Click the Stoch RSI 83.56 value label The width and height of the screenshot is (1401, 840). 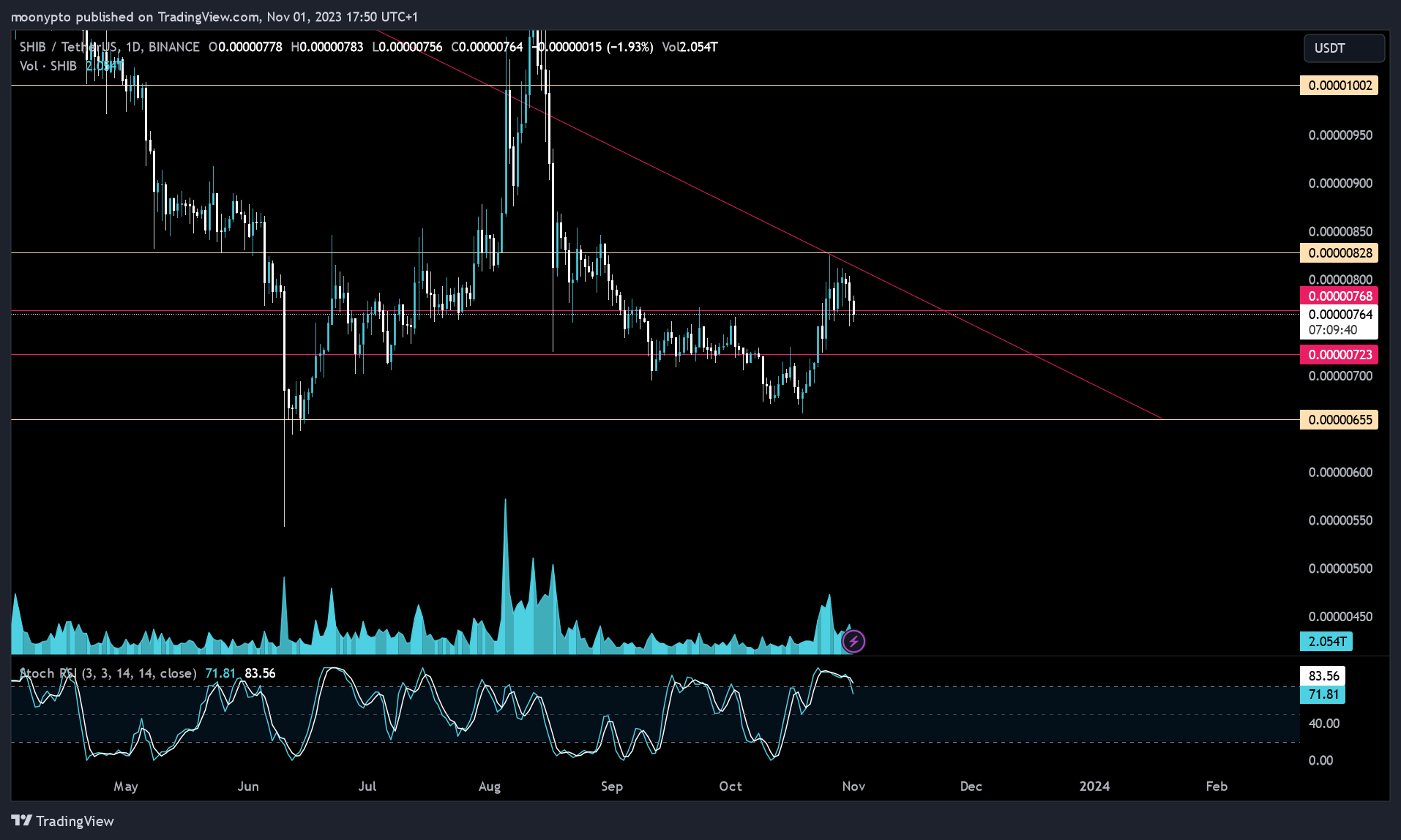pyautogui.click(x=1323, y=676)
